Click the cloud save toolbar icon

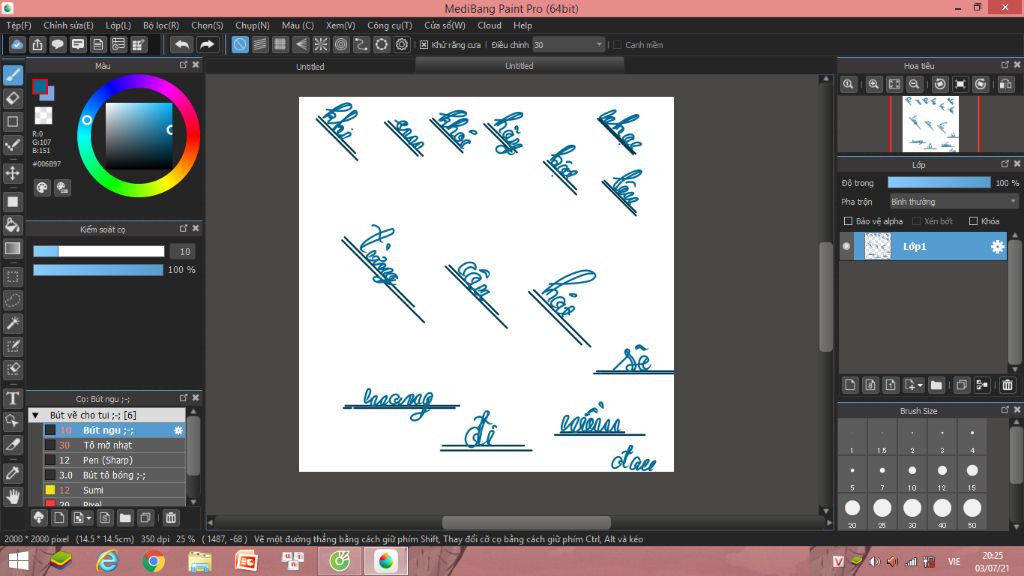(17, 44)
